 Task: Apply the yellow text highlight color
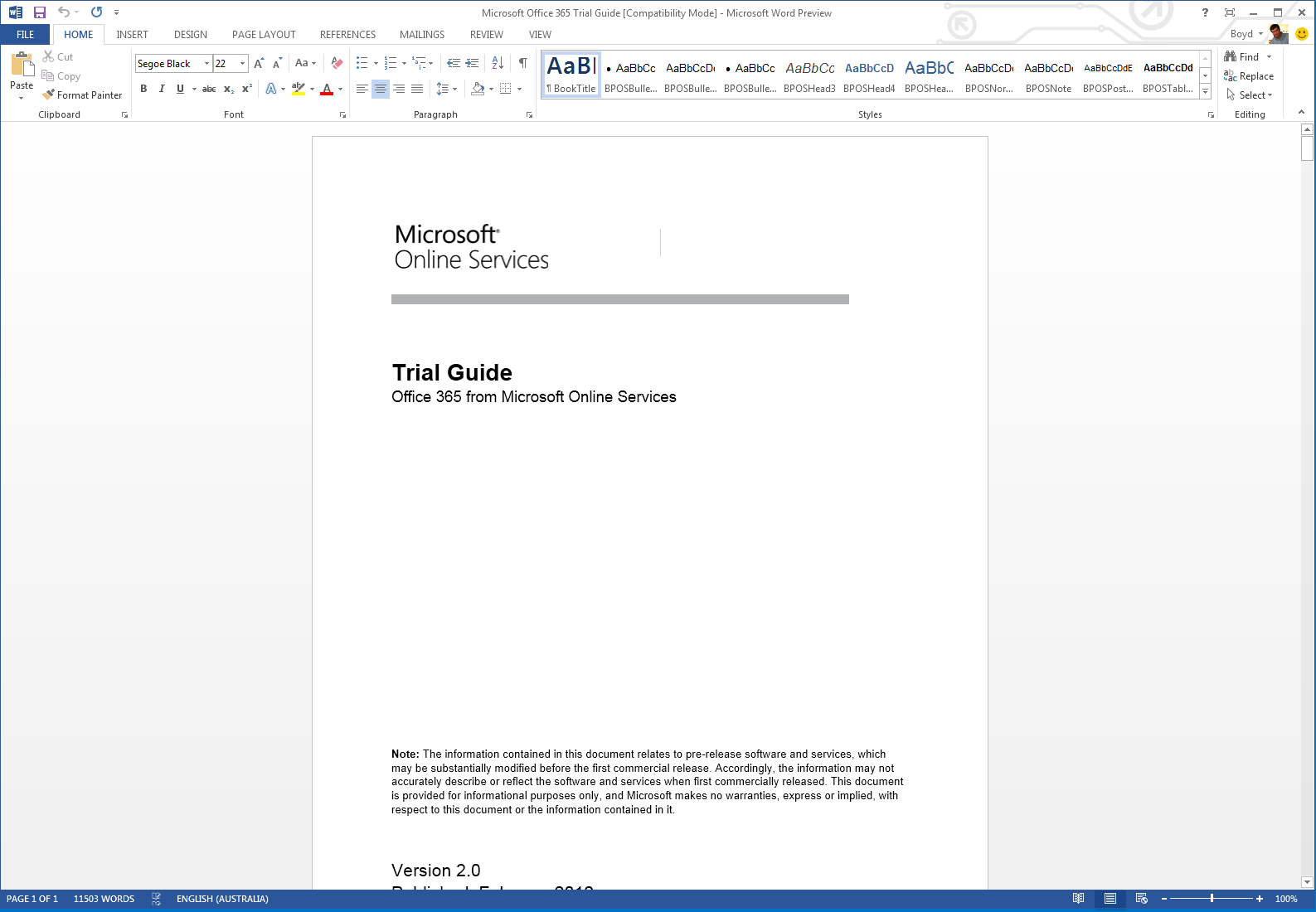tap(299, 89)
